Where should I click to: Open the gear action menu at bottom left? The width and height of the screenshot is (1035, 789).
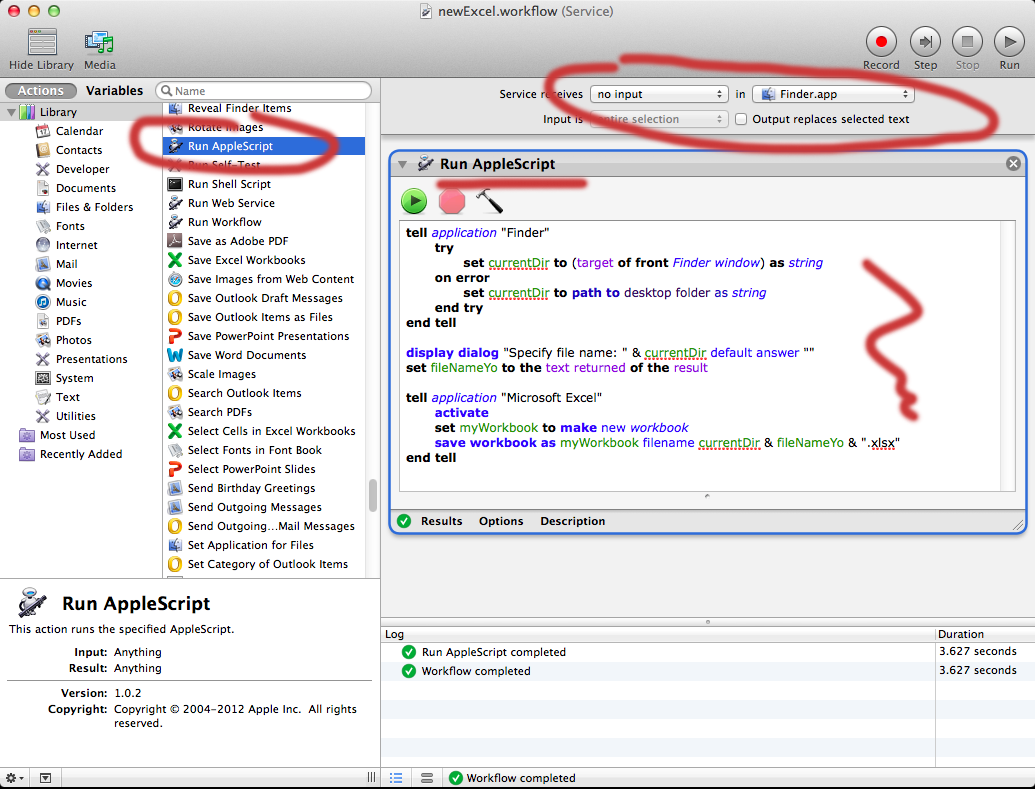coord(15,778)
